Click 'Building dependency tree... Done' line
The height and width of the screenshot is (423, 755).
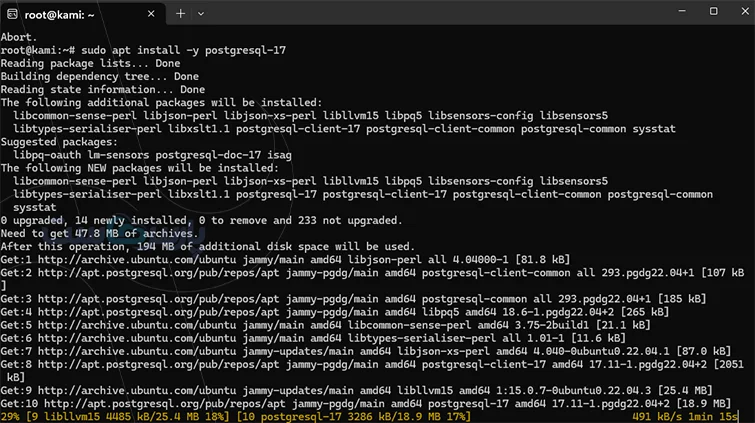(x=100, y=76)
